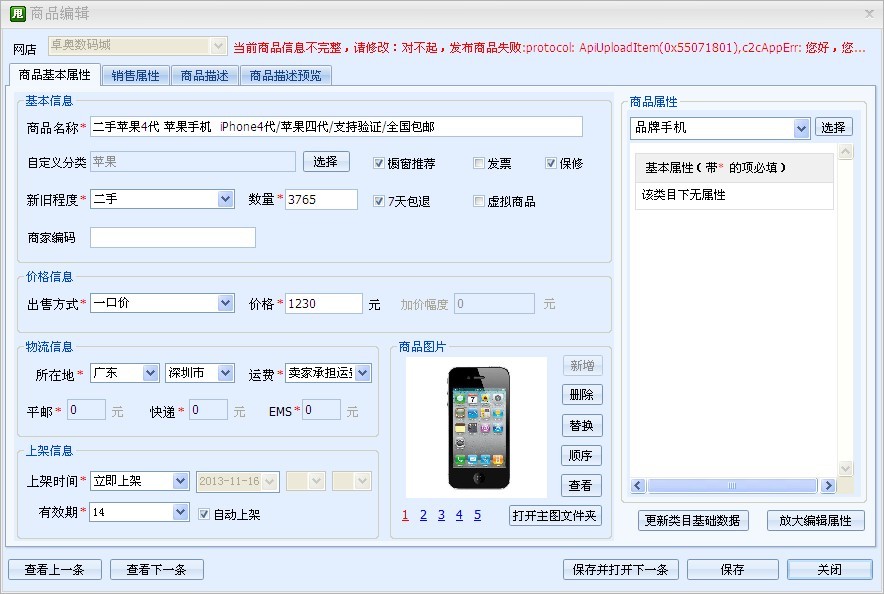Viewport: 884px width, 594px height.
Task: Click the 基本属性 header row
Action: (734, 167)
